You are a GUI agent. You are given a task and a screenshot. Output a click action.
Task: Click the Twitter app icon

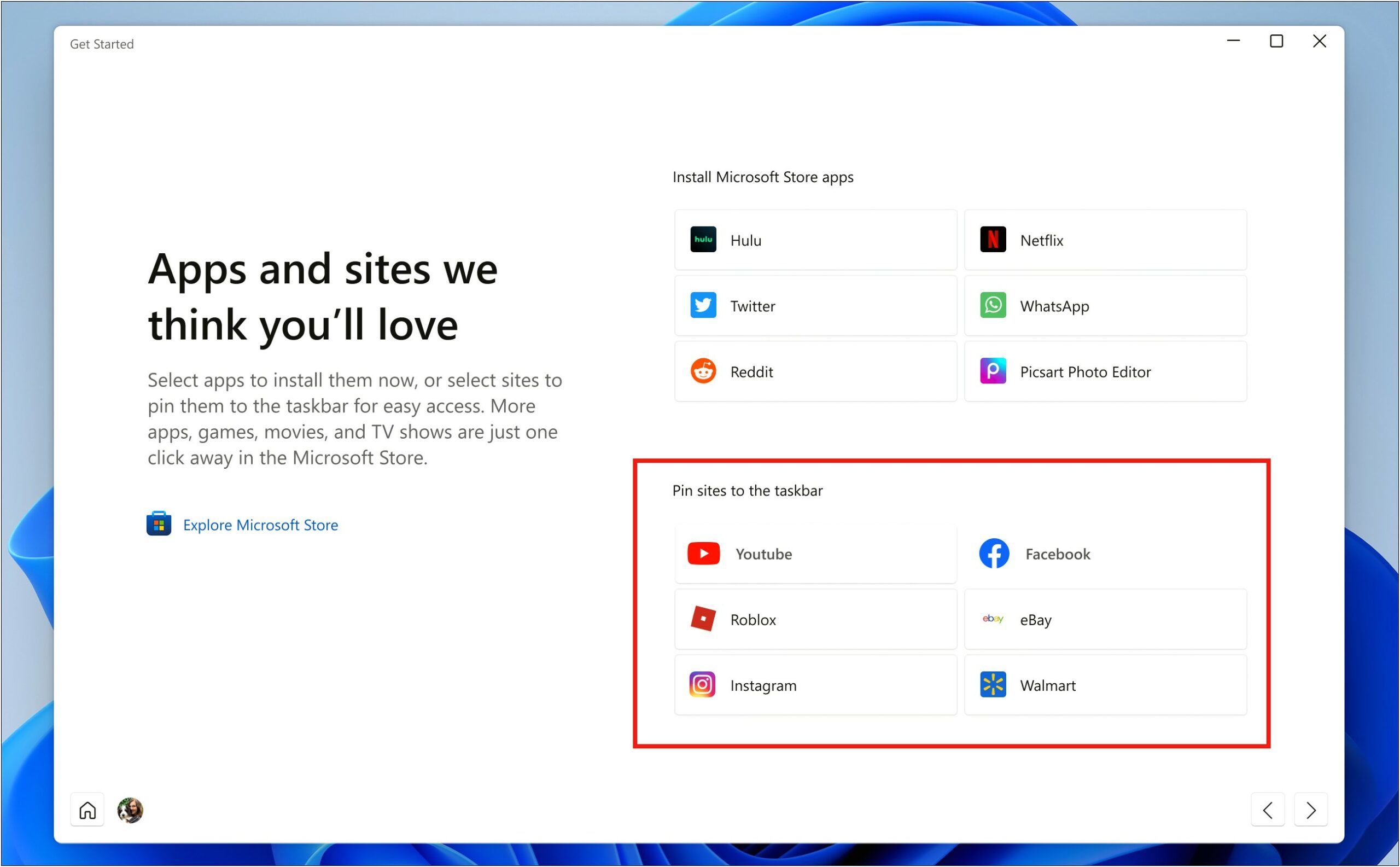702,305
